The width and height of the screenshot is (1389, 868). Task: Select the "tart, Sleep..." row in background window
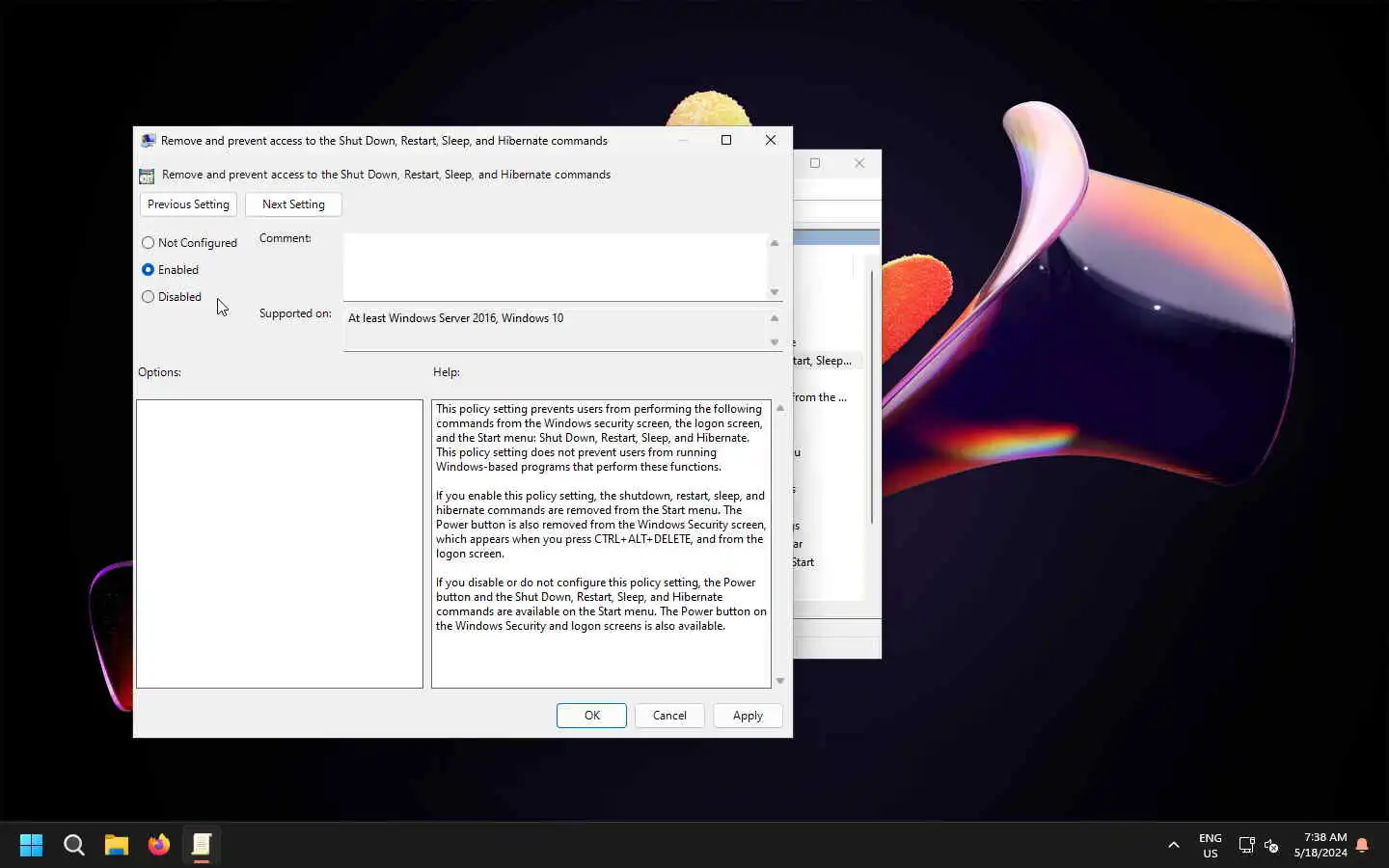click(x=828, y=361)
